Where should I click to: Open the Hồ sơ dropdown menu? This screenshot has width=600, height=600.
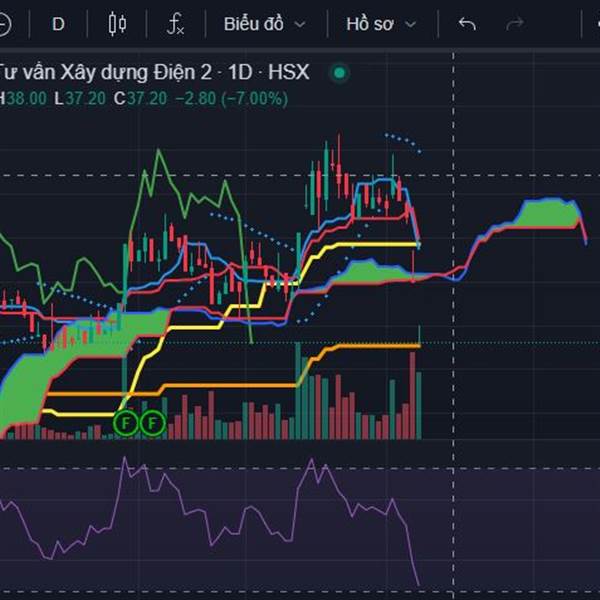coord(381,24)
